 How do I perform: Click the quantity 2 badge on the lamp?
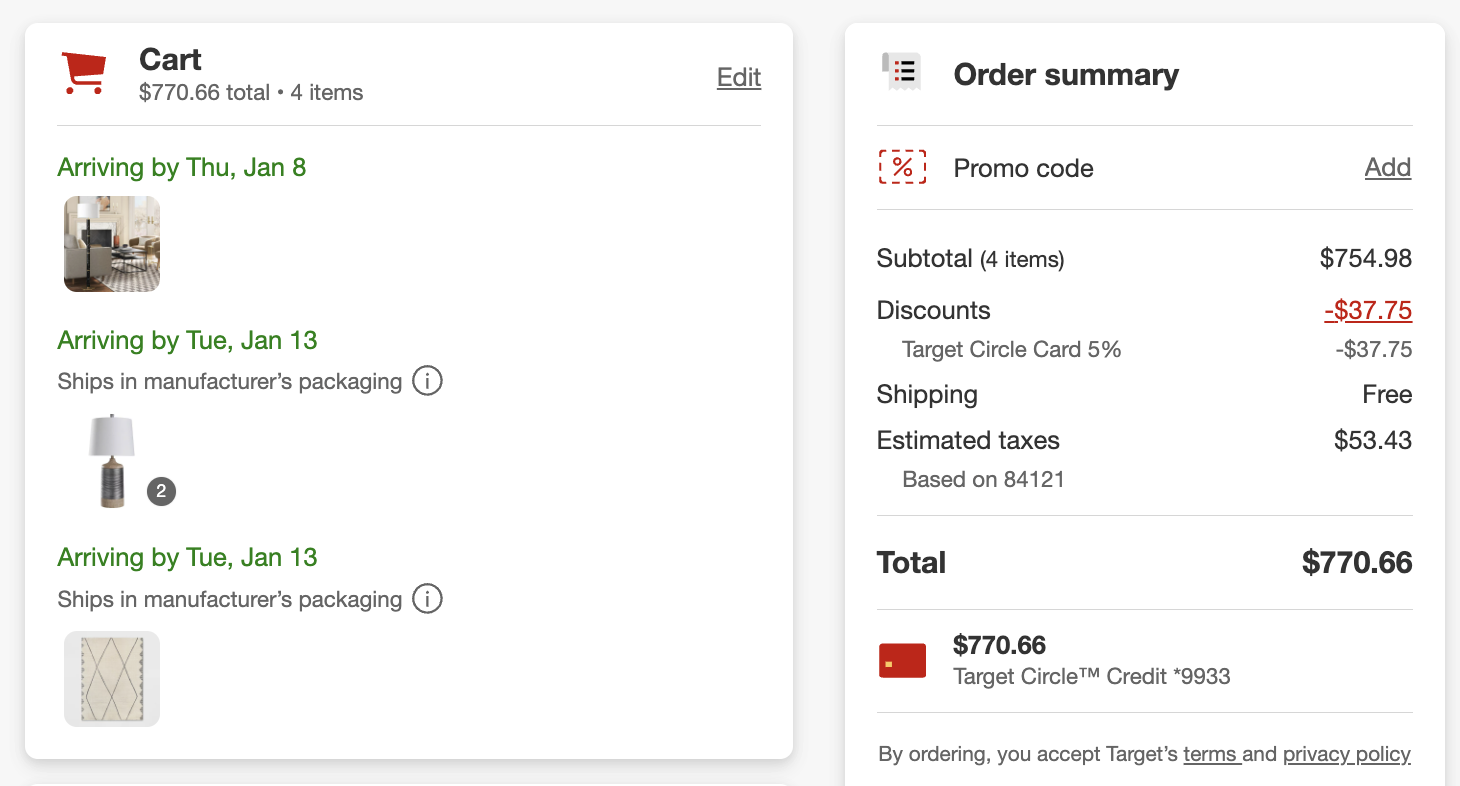(161, 491)
